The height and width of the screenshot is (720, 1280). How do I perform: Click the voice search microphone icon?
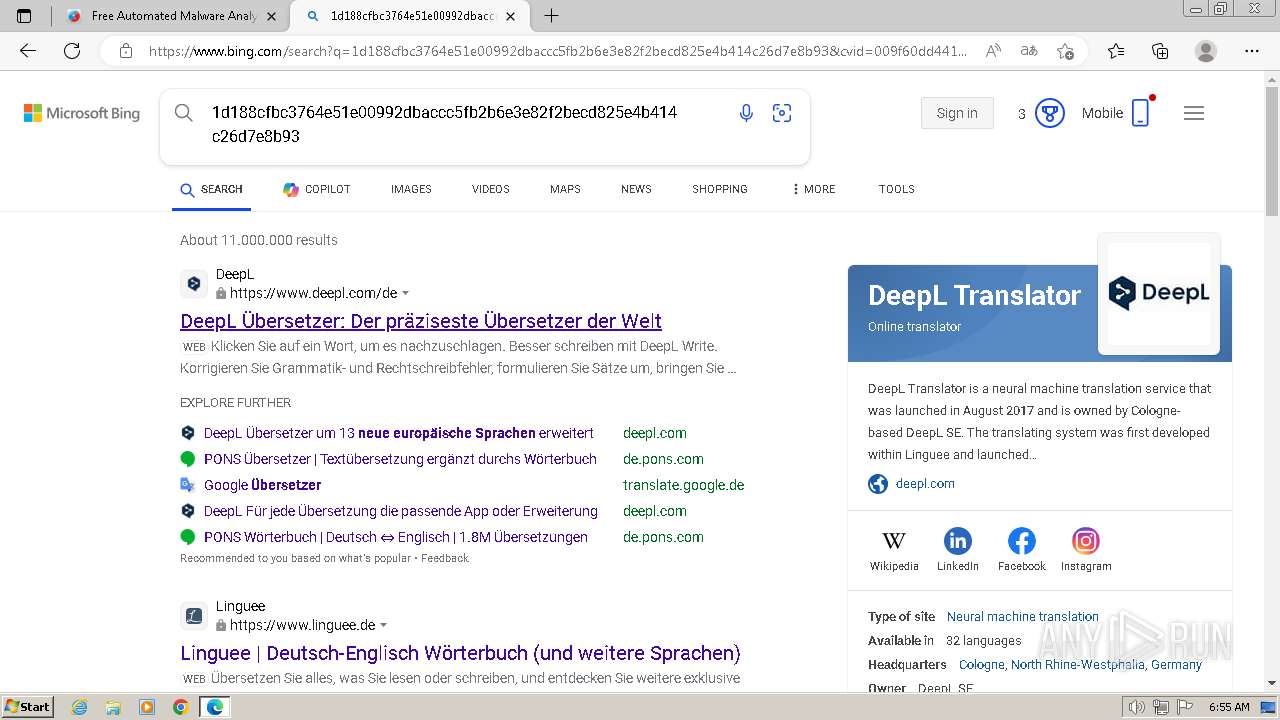pyautogui.click(x=746, y=113)
